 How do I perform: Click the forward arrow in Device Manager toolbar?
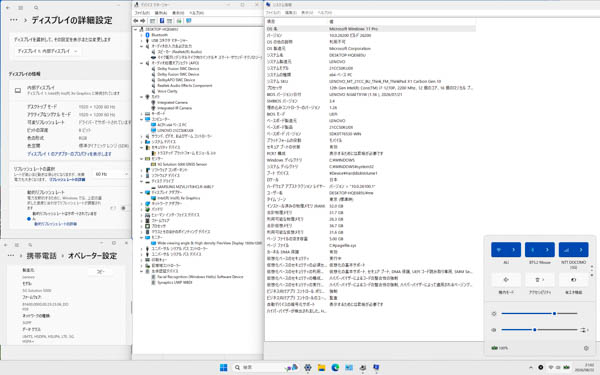[x=143, y=21]
